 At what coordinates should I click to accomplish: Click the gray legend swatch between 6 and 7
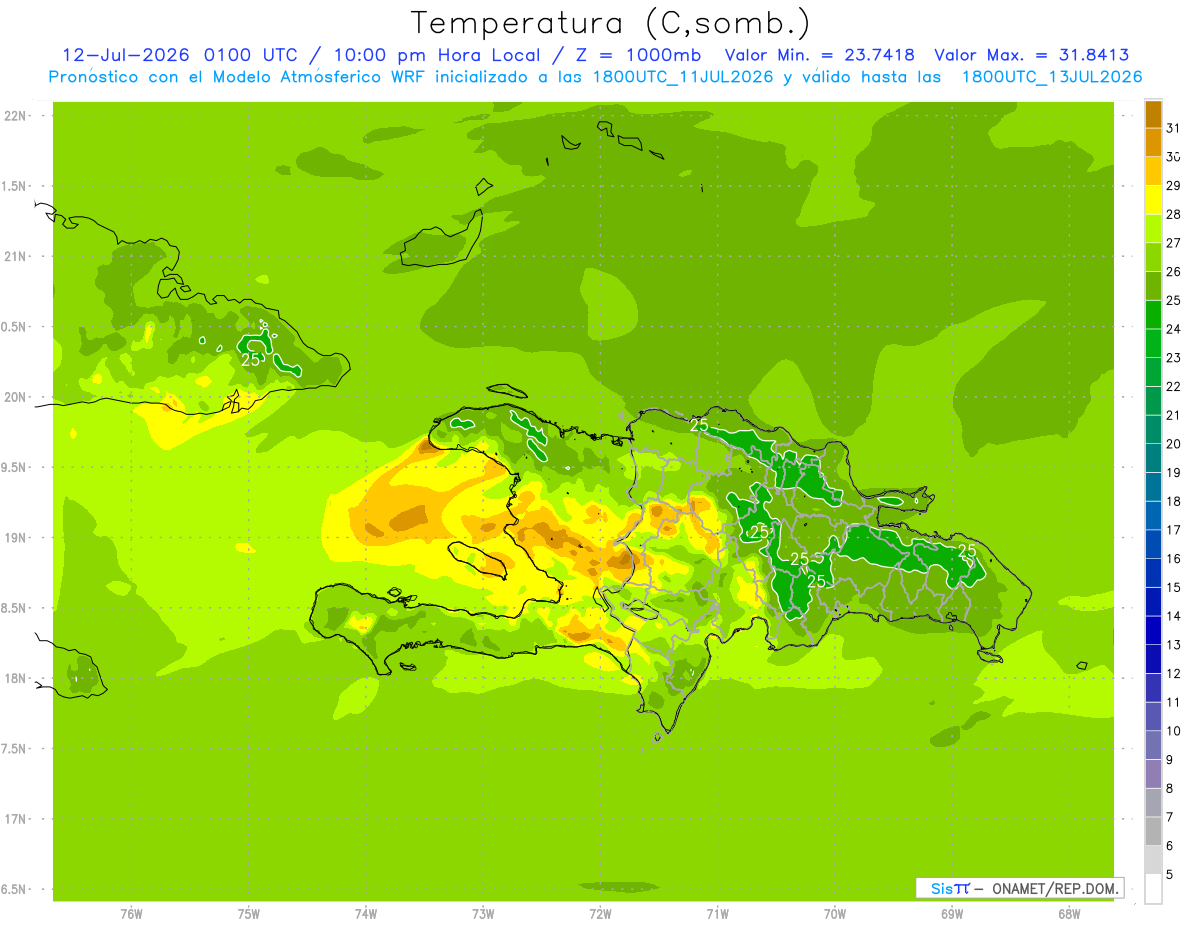[1153, 832]
